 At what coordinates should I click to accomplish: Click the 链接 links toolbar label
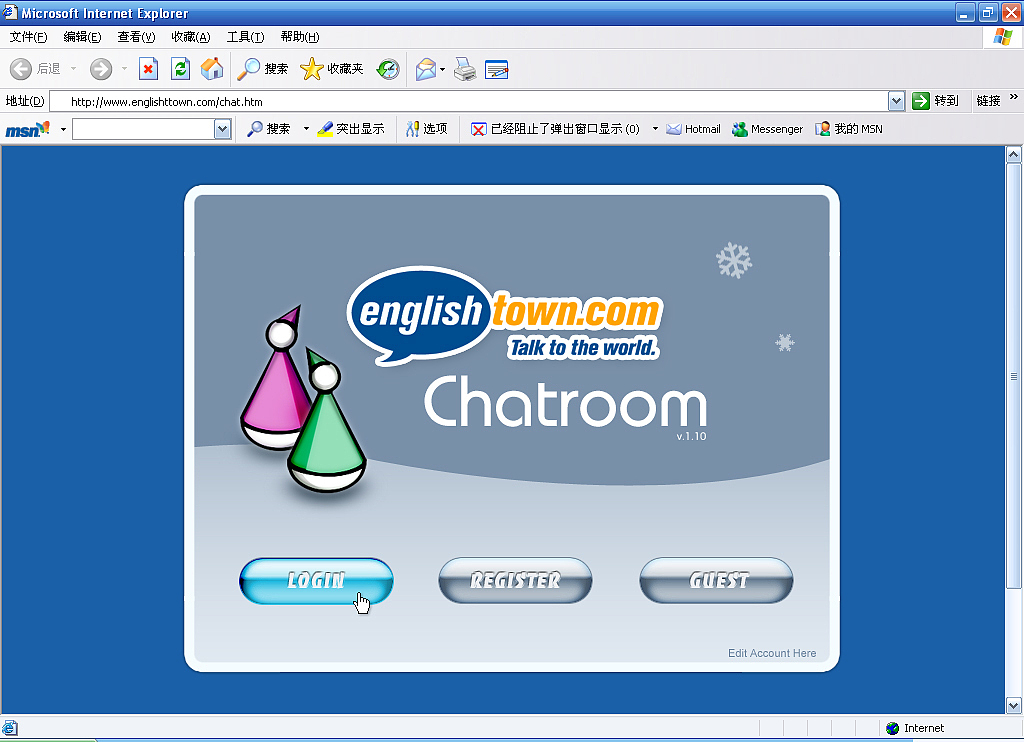tap(989, 101)
